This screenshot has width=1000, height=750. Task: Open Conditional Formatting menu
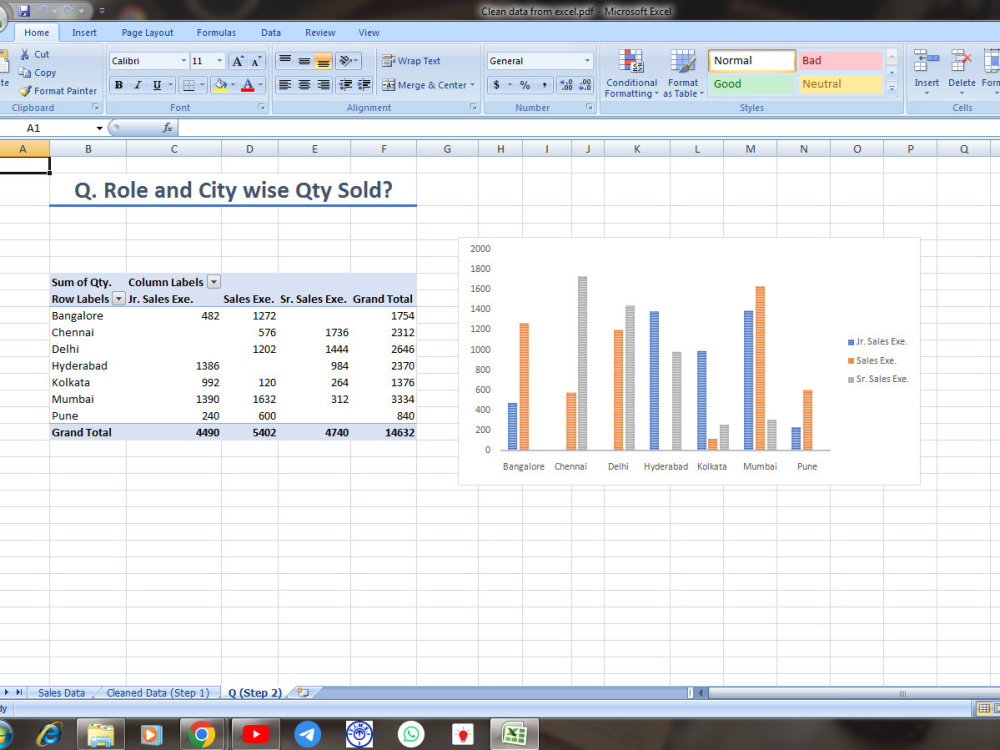631,74
